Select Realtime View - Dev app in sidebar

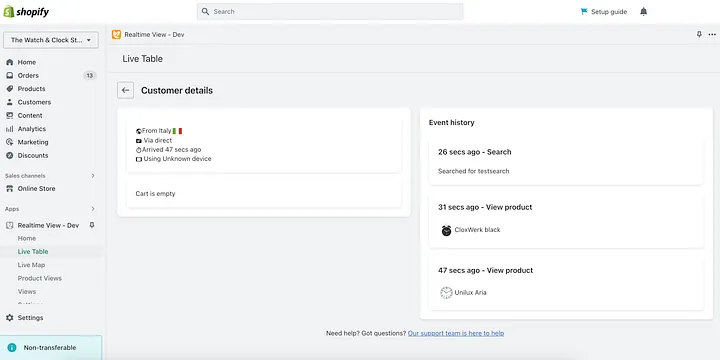[48, 225]
